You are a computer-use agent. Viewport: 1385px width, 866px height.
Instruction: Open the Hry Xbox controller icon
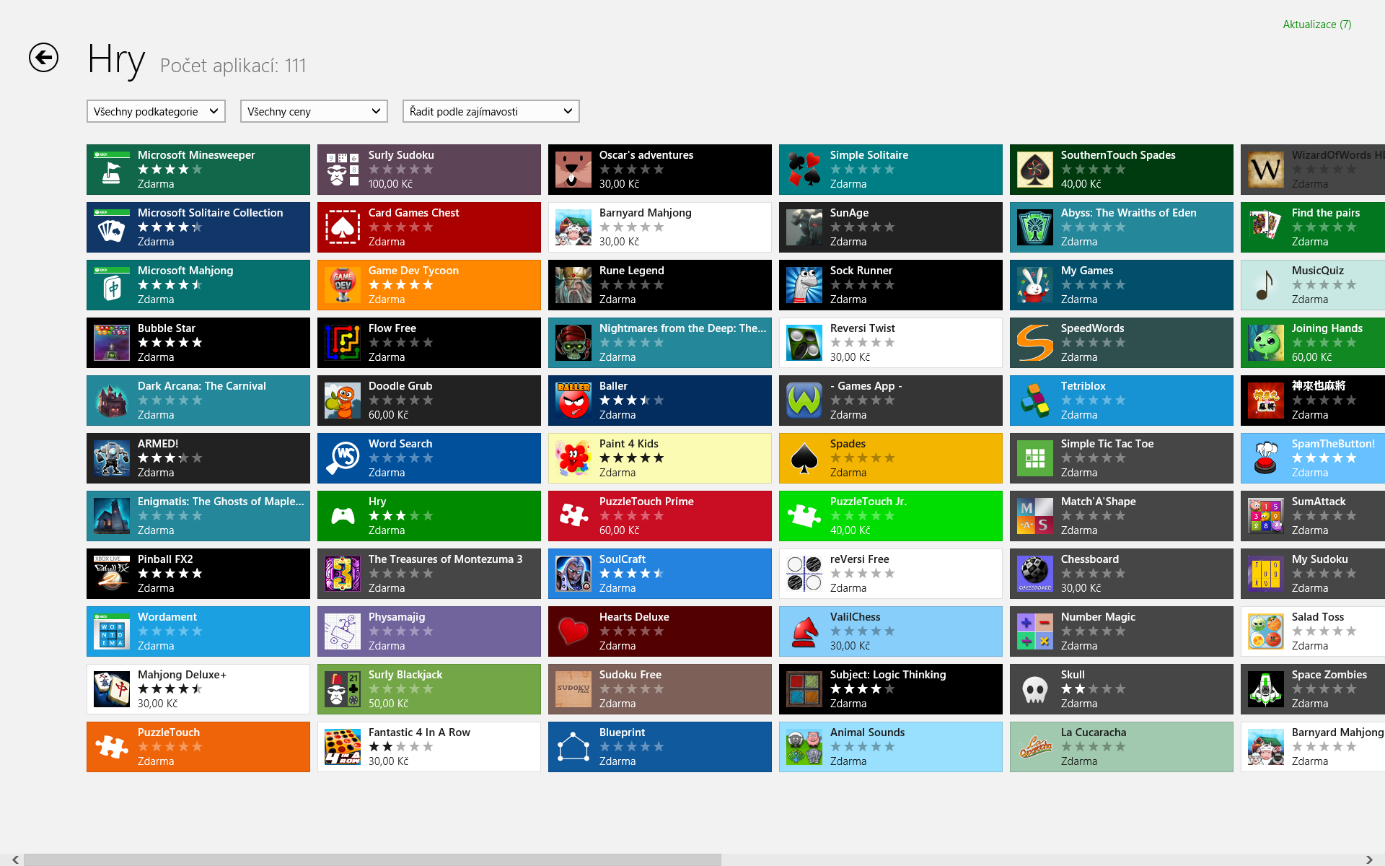343,516
